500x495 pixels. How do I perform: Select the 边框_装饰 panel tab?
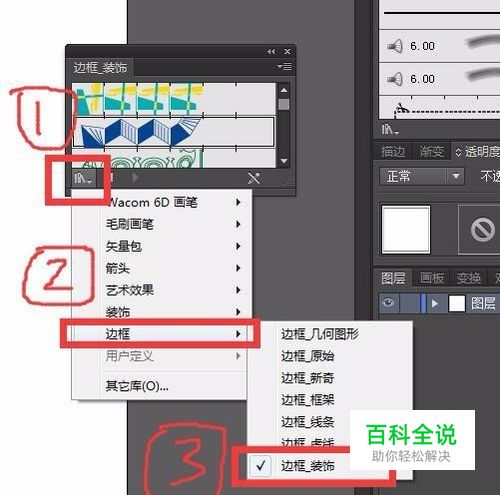tap(100, 68)
